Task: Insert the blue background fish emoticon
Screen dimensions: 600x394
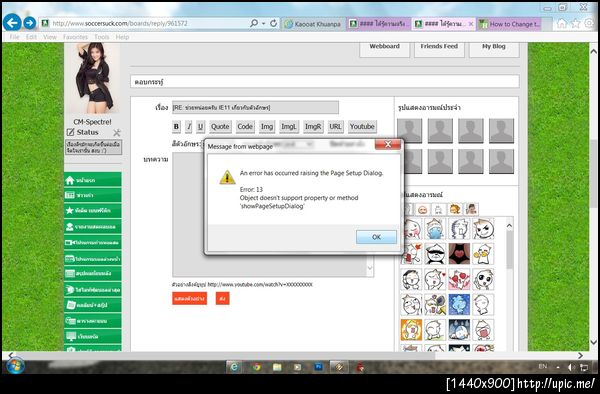Action: click(459, 304)
